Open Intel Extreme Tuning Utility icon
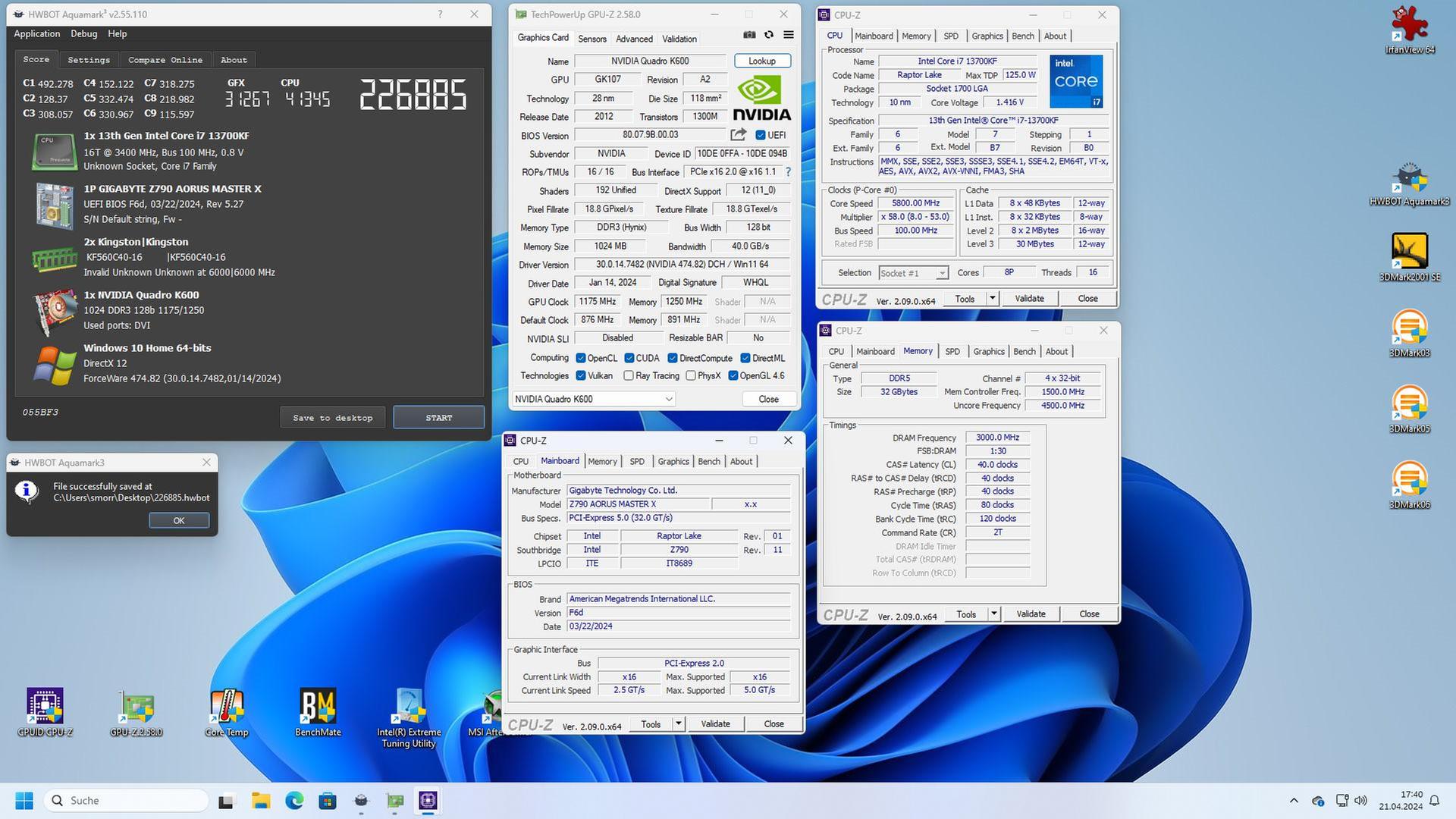This screenshot has height=819, width=1456. 409,718
